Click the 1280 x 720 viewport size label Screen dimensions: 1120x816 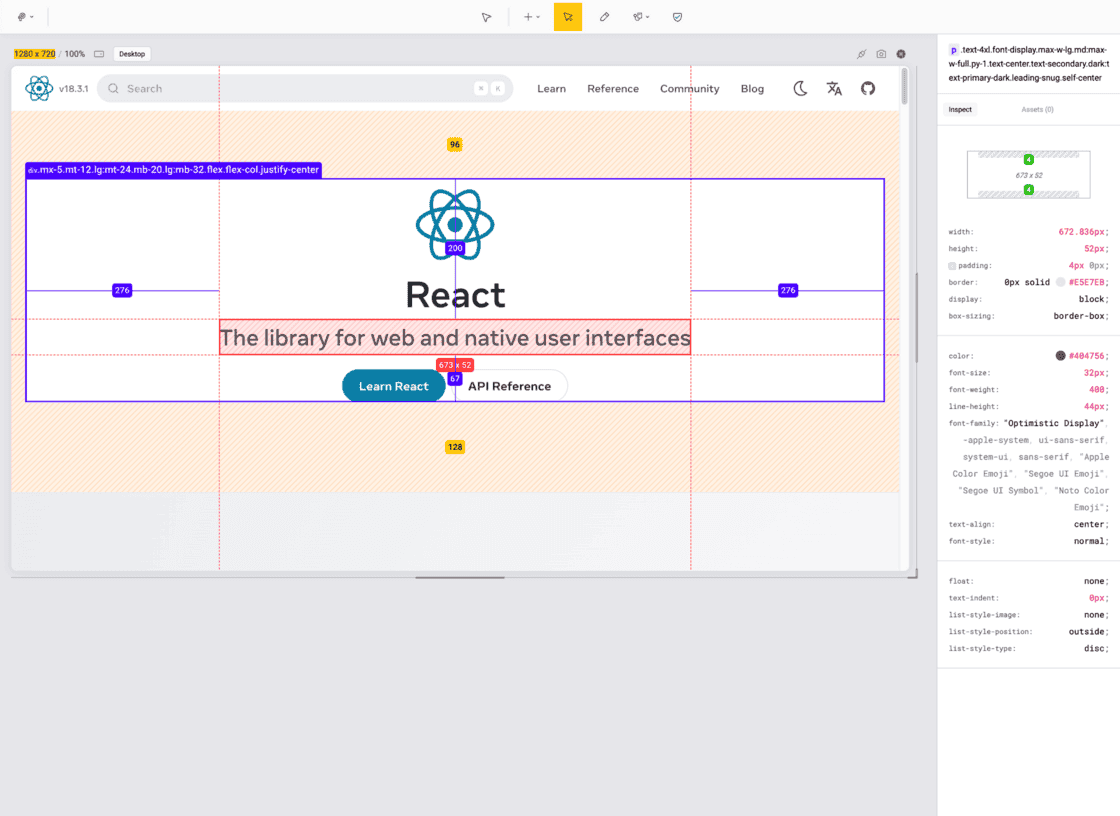click(34, 54)
